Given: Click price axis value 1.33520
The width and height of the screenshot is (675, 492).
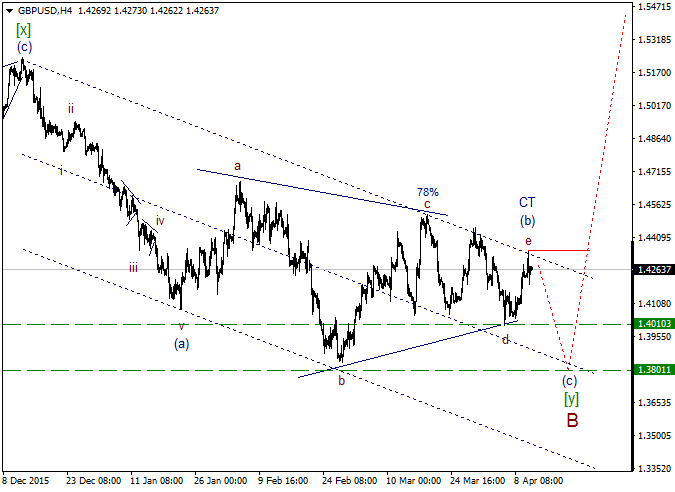Looking at the screenshot, I should pos(654,468).
